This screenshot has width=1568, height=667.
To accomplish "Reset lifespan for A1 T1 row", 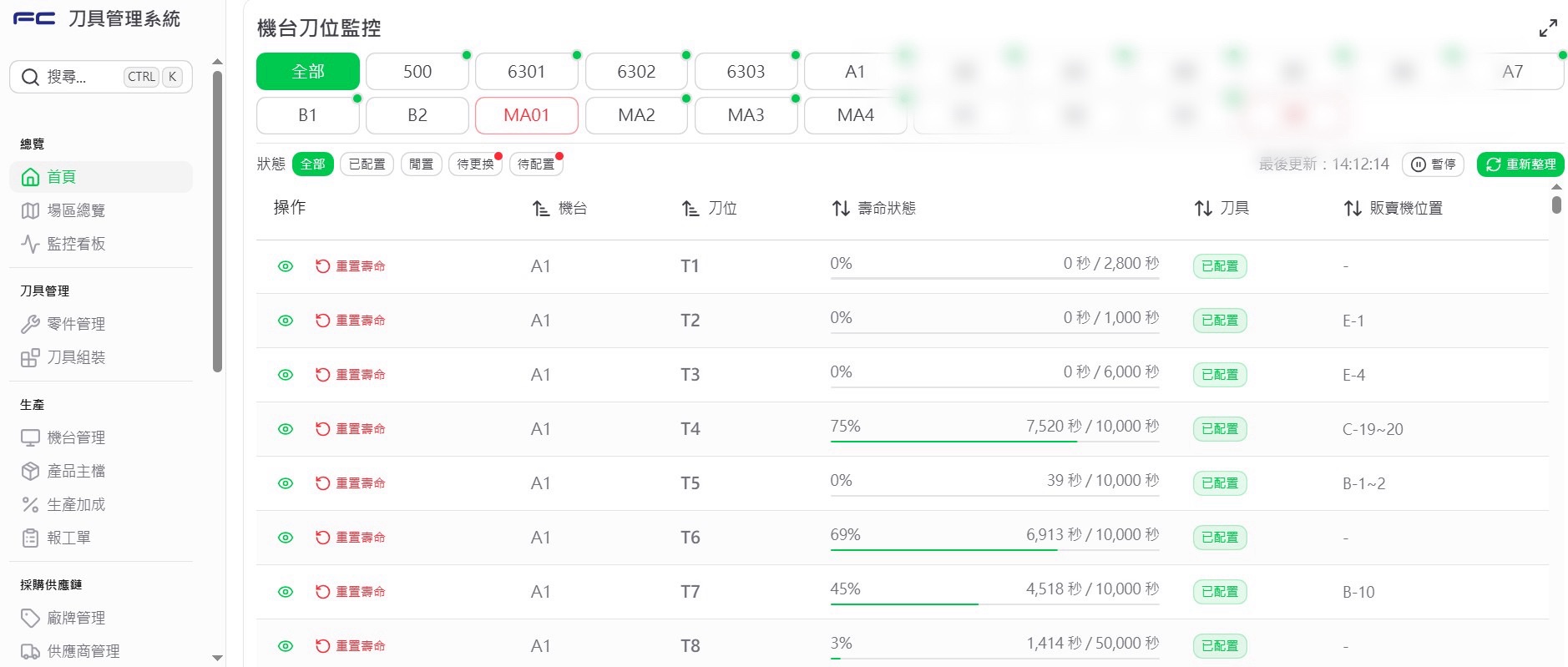I will (x=350, y=266).
